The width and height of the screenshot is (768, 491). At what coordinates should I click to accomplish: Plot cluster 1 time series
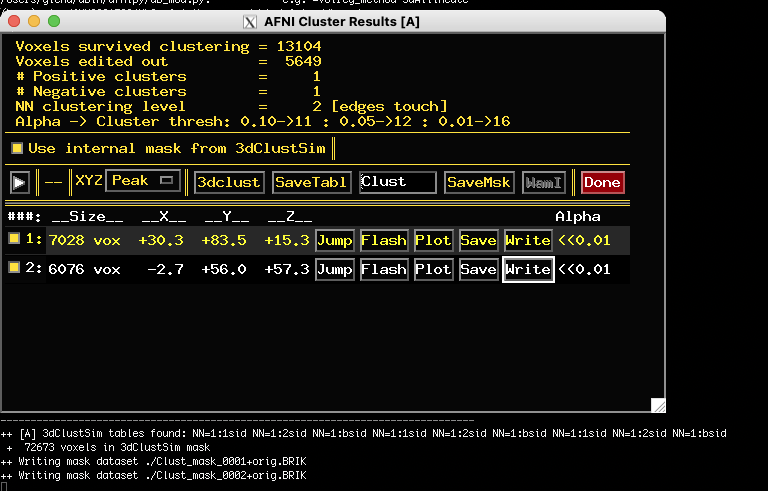click(433, 241)
